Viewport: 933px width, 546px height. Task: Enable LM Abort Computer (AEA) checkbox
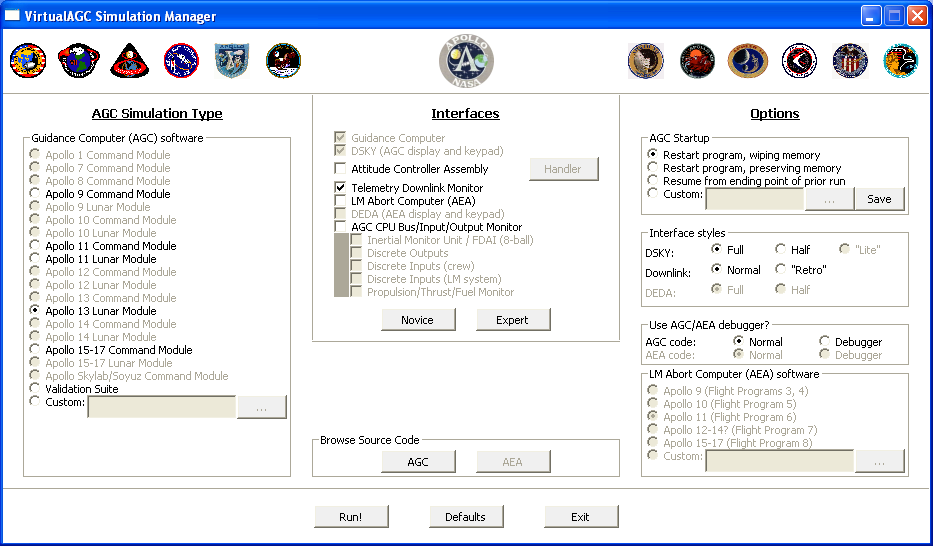pos(340,200)
